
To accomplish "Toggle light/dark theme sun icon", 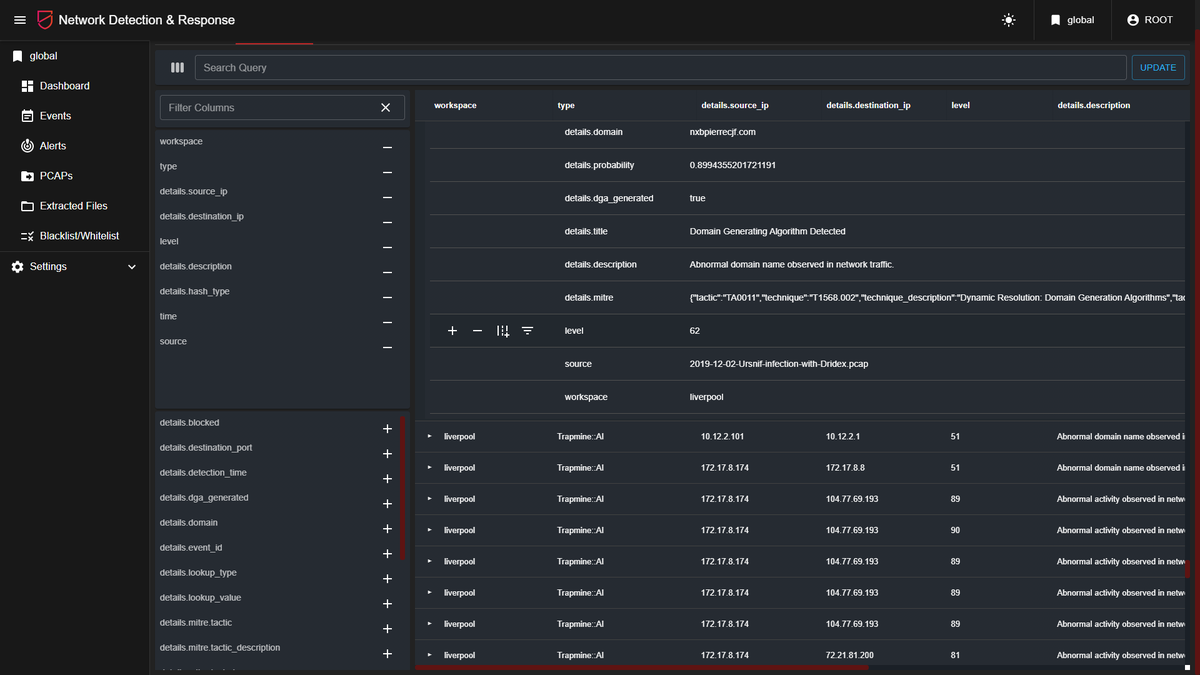I will click(x=1008, y=20).
